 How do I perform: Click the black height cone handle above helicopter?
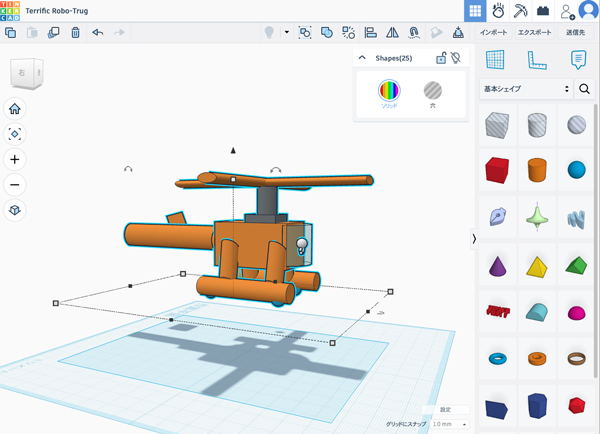click(x=233, y=150)
